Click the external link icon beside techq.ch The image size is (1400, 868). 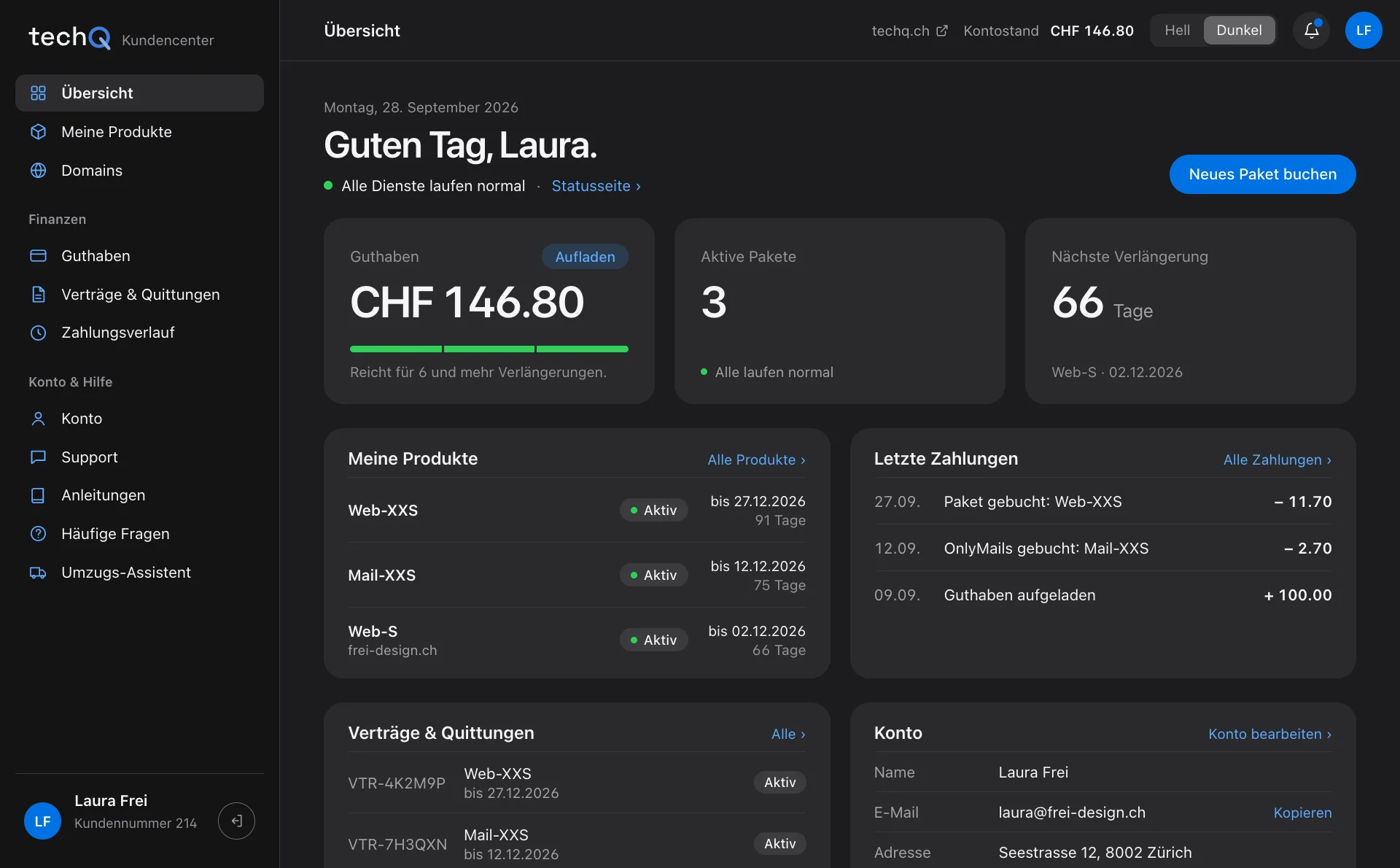tap(942, 31)
